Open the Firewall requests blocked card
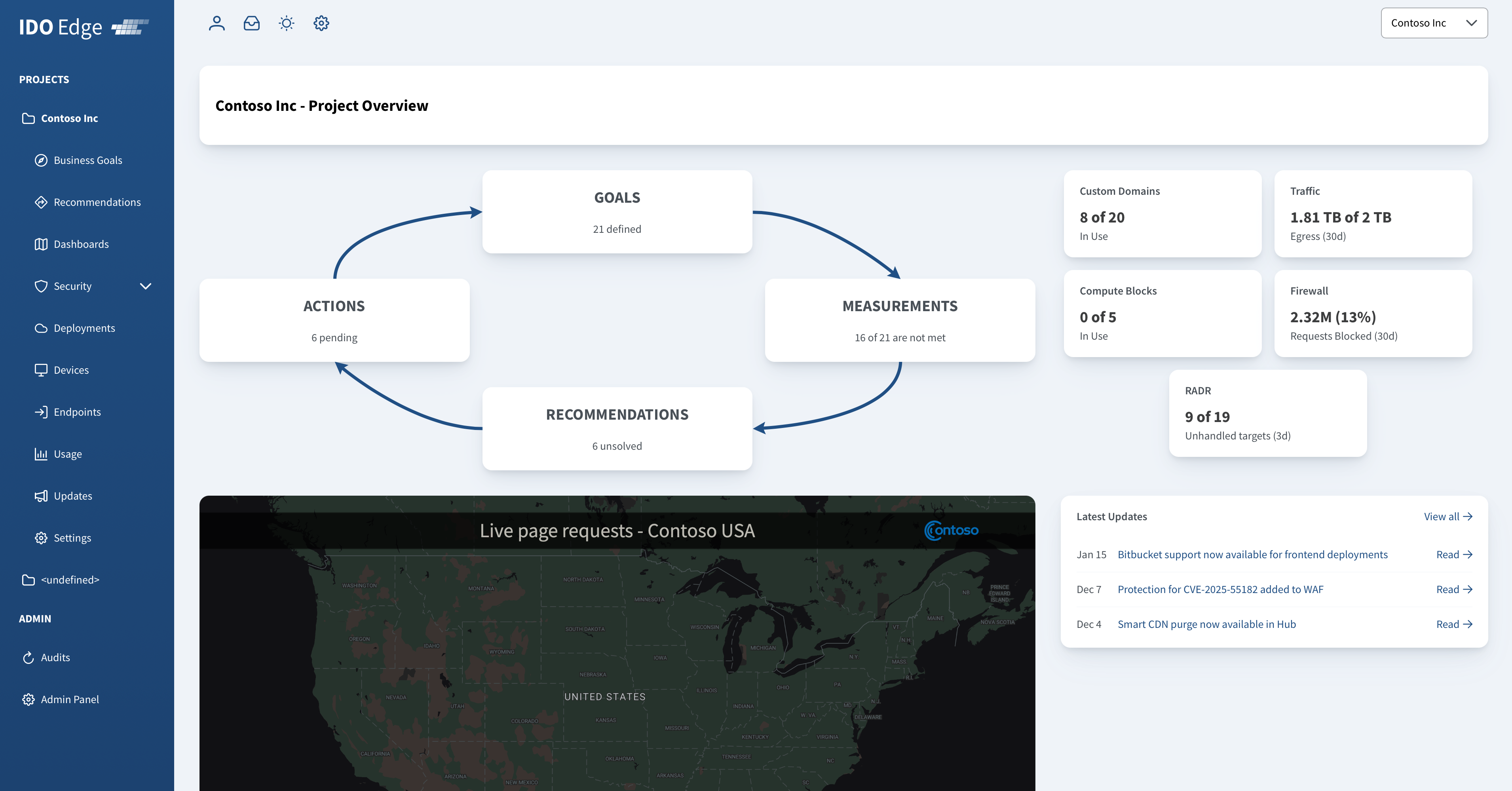Viewport: 1512px width, 791px height. tap(1372, 314)
